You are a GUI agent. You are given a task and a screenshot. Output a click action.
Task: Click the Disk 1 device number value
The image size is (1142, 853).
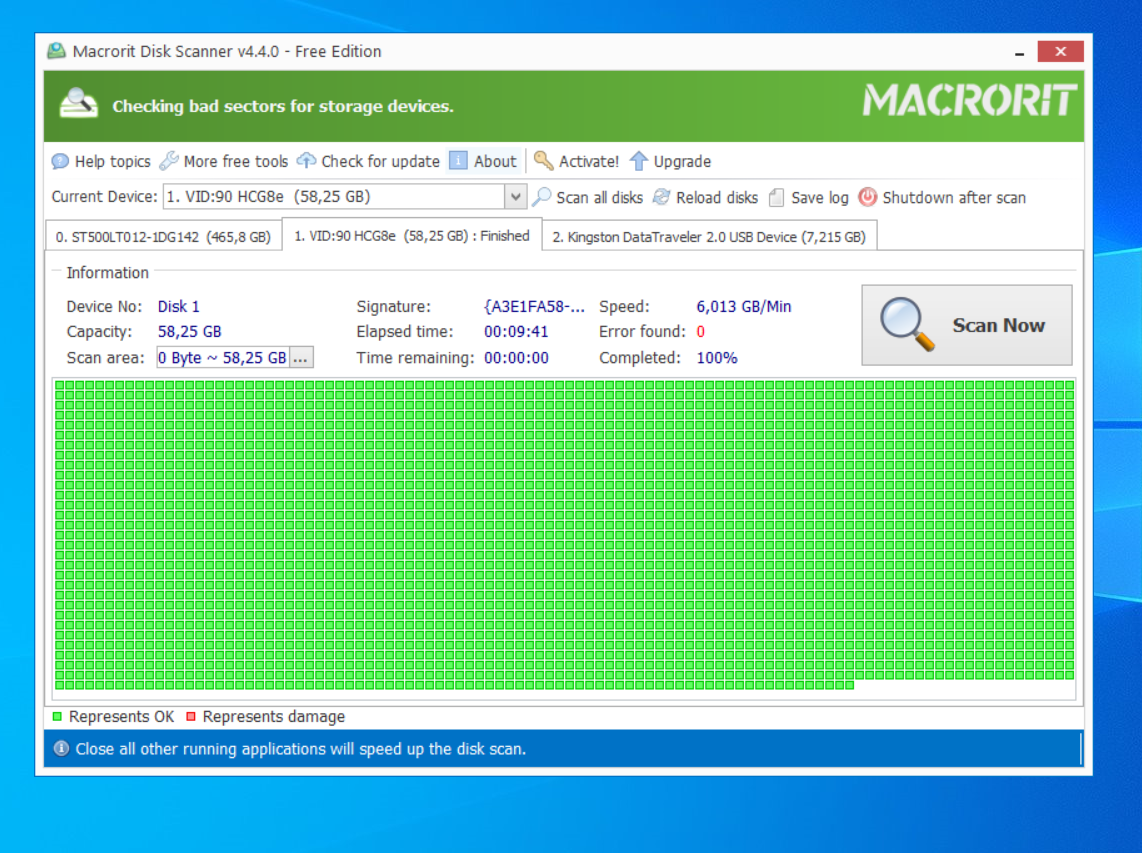178,307
